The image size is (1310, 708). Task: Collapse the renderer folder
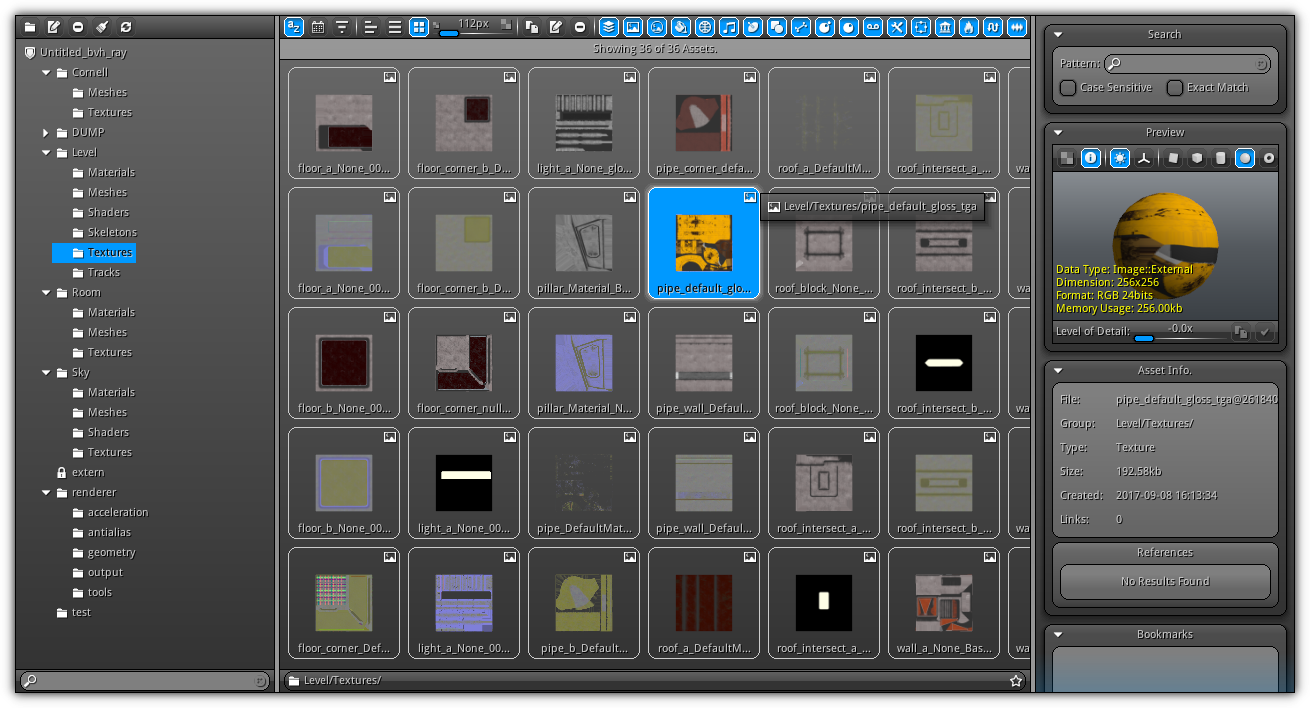(x=46, y=492)
